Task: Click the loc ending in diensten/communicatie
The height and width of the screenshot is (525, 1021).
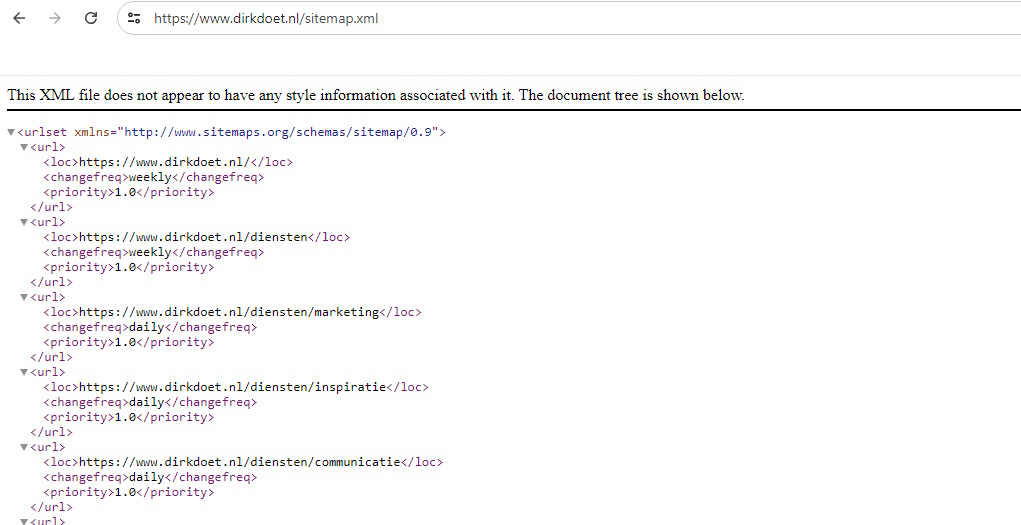Action: click(240, 462)
